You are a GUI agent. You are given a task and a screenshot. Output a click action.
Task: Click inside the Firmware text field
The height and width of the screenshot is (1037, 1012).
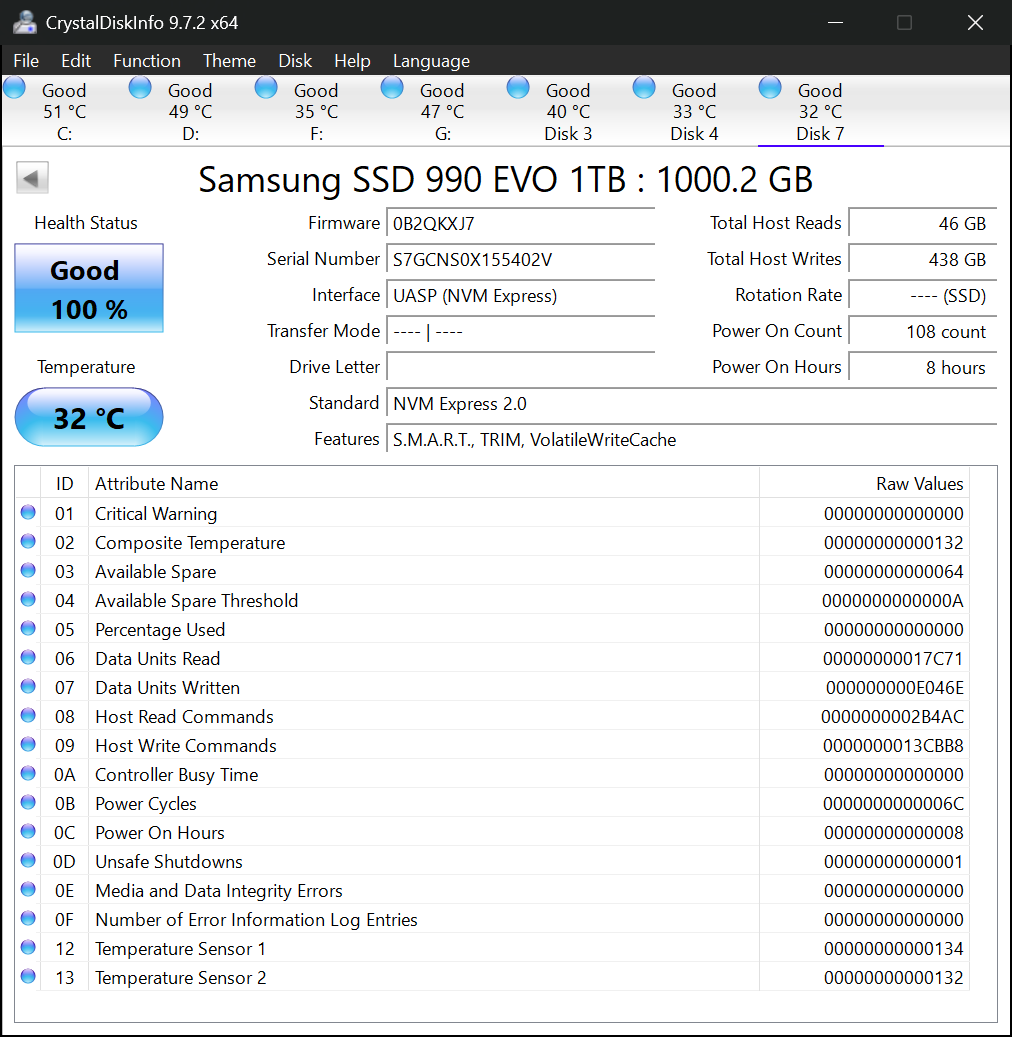click(520, 223)
